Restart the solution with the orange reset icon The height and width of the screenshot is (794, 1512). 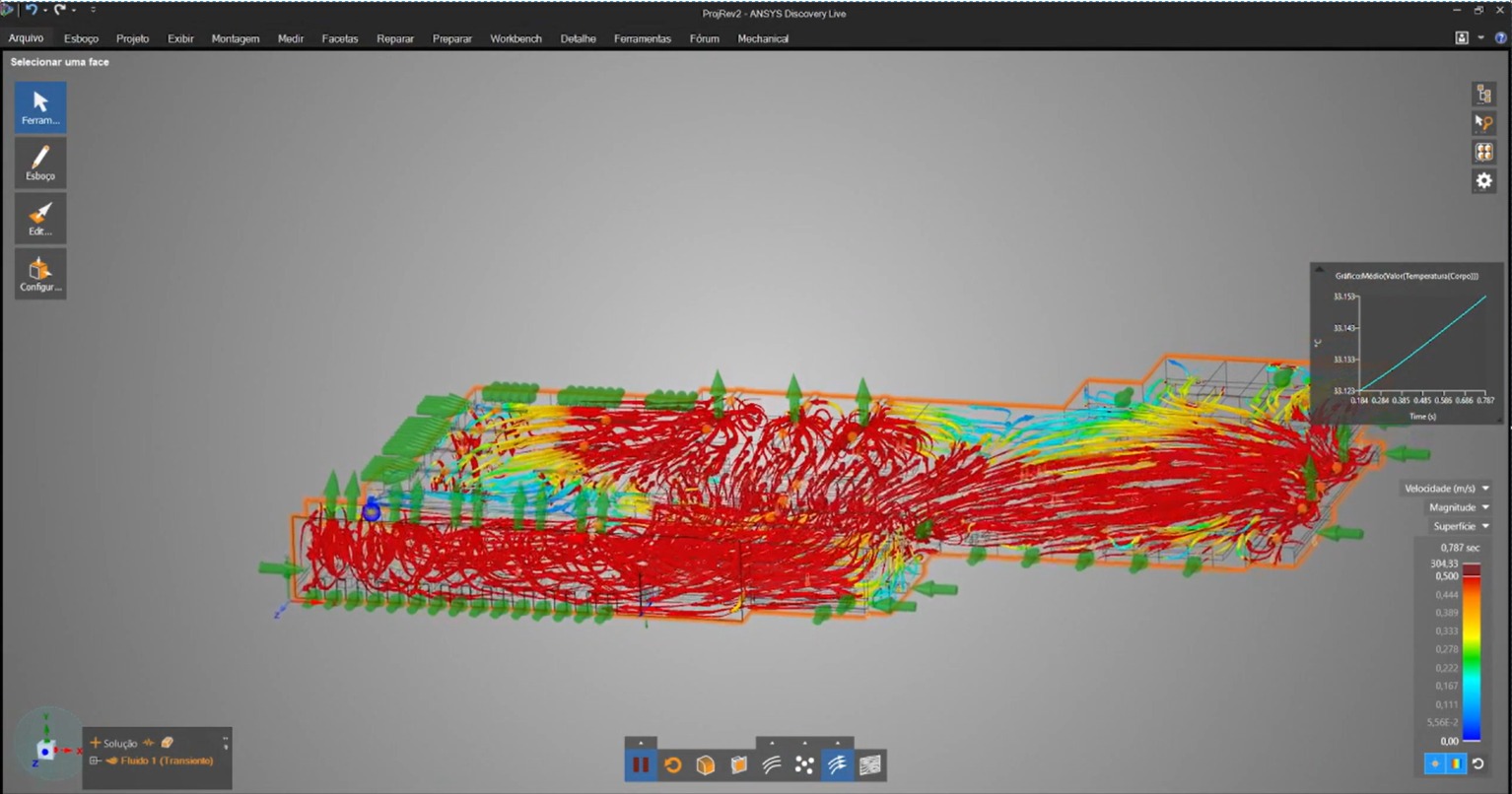pyautogui.click(x=673, y=764)
